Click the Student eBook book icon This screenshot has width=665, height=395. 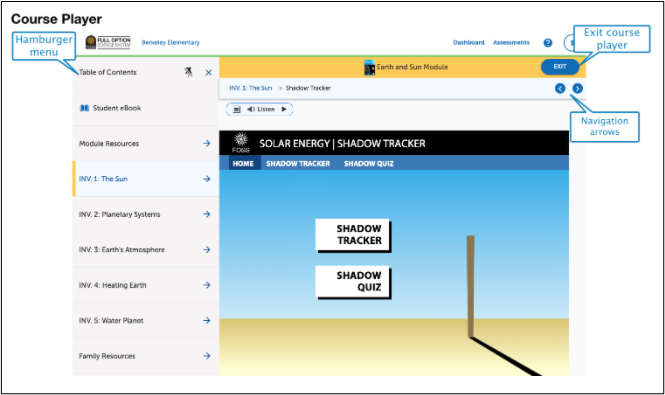(84, 108)
